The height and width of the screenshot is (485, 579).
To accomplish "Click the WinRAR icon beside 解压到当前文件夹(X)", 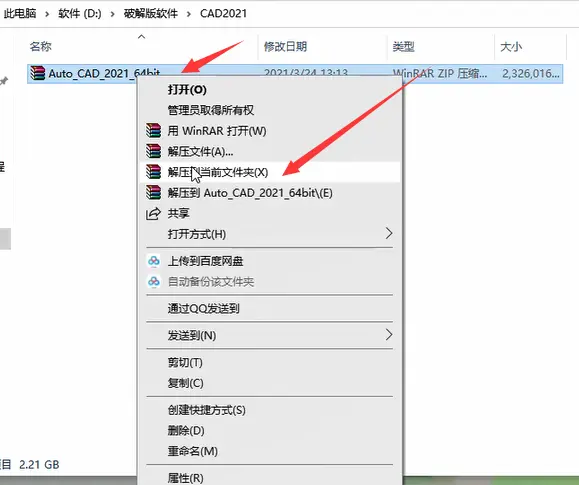I will [153, 172].
